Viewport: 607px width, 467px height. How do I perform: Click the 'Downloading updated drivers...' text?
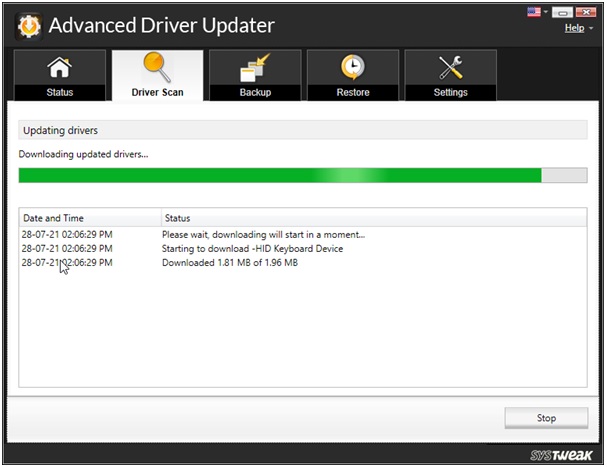83,154
